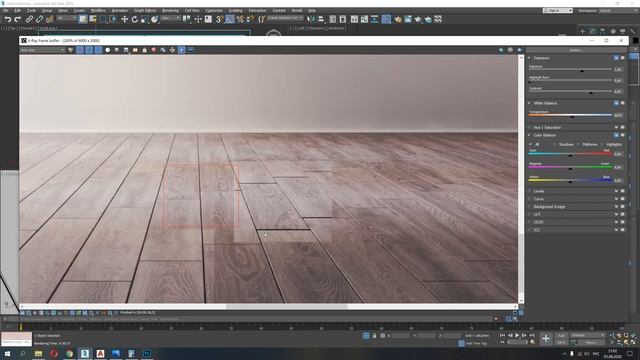
Task: Open the Modifiers menu
Action: [x=98, y=10]
